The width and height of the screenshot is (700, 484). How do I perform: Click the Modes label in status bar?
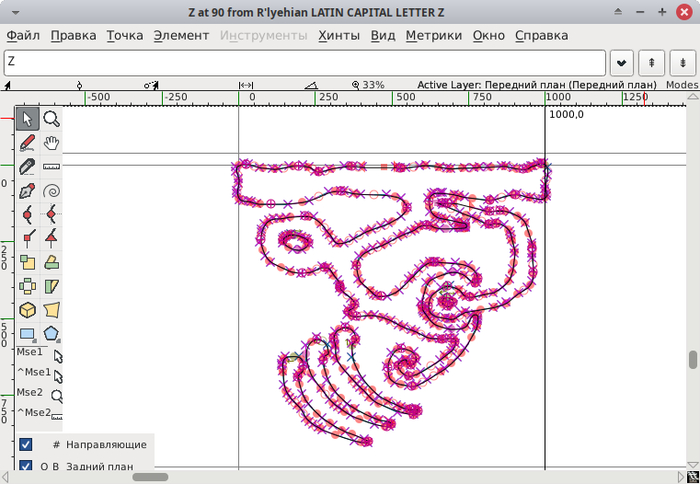tap(682, 85)
